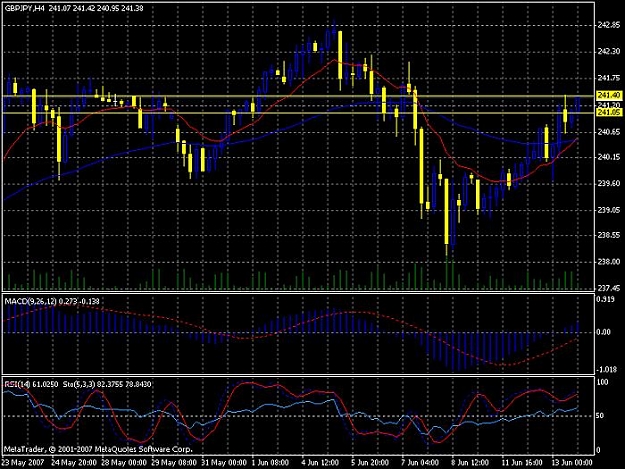The width and height of the screenshot is (625, 469).
Task: Click the 5 Jun 20:00 time label
Action: click(x=370, y=463)
